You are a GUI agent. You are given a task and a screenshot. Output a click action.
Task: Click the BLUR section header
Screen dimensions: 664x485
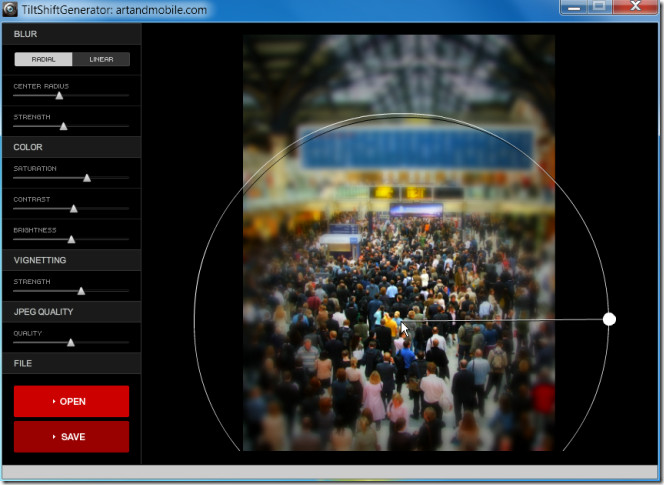tap(72, 34)
